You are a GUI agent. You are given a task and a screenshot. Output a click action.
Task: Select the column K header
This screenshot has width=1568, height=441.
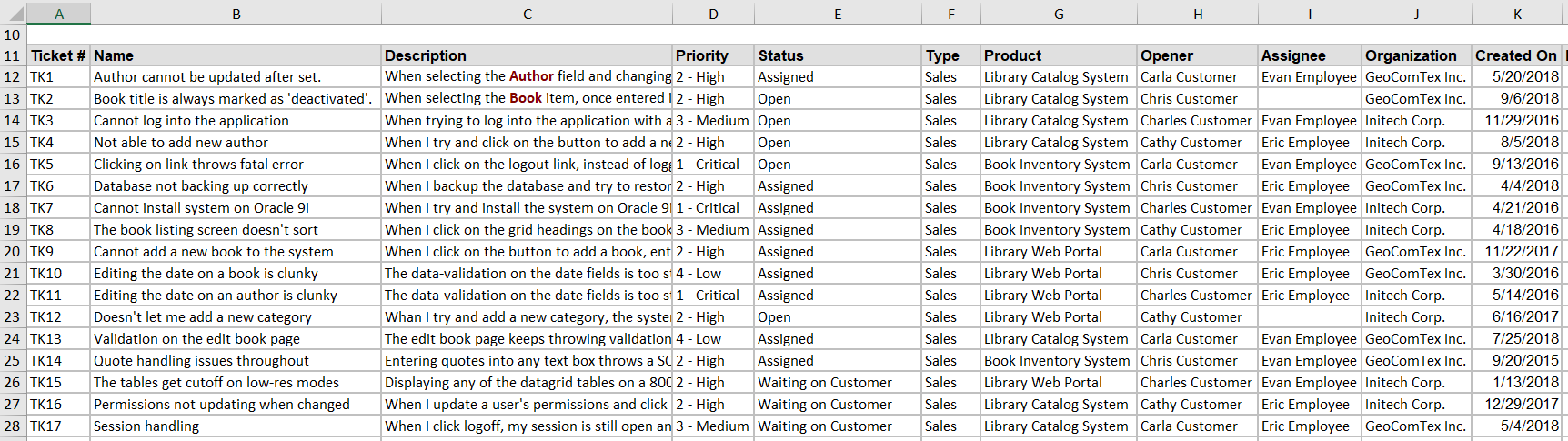click(x=1517, y=14)
